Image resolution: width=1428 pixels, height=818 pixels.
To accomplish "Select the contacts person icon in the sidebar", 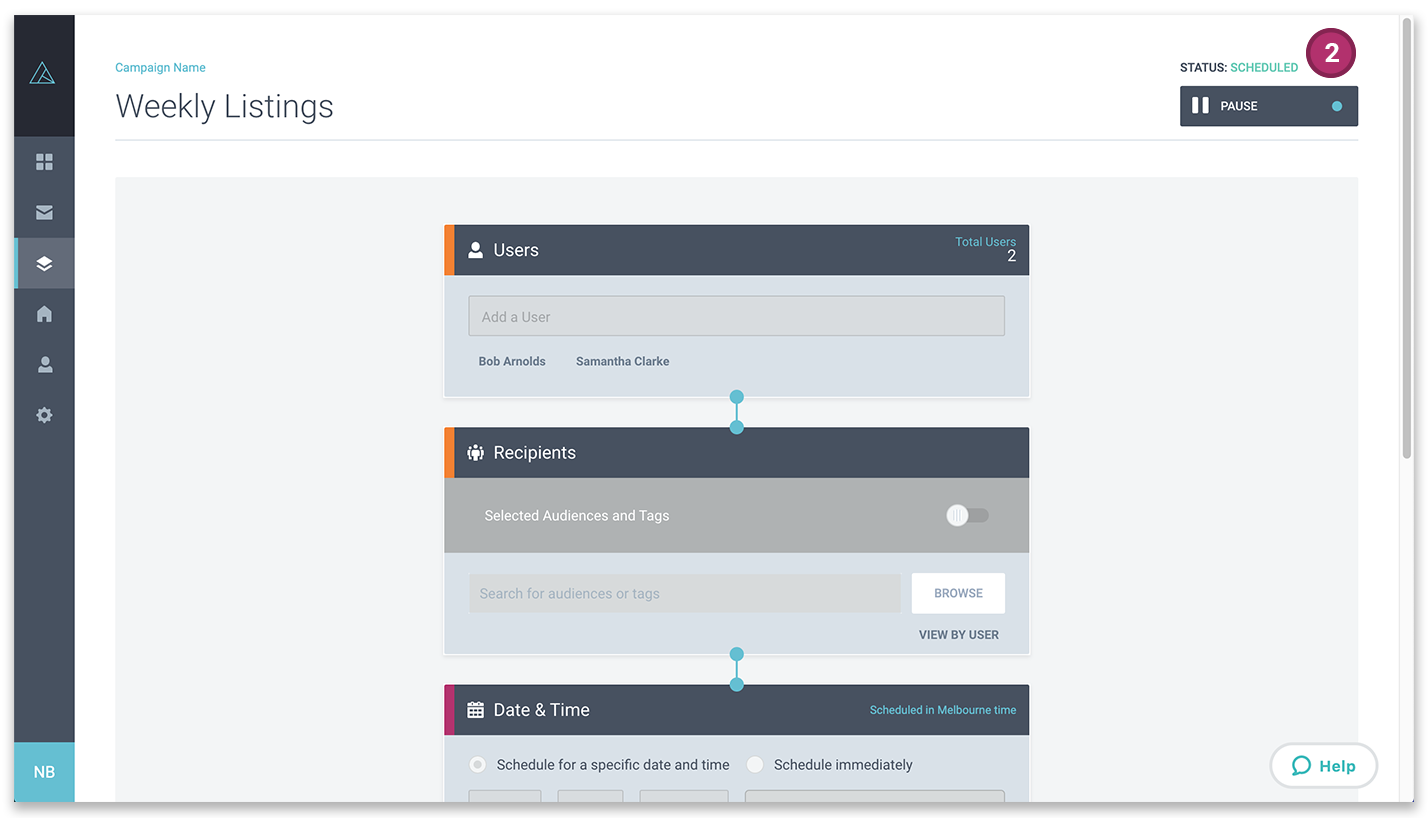I will [44, 364].
